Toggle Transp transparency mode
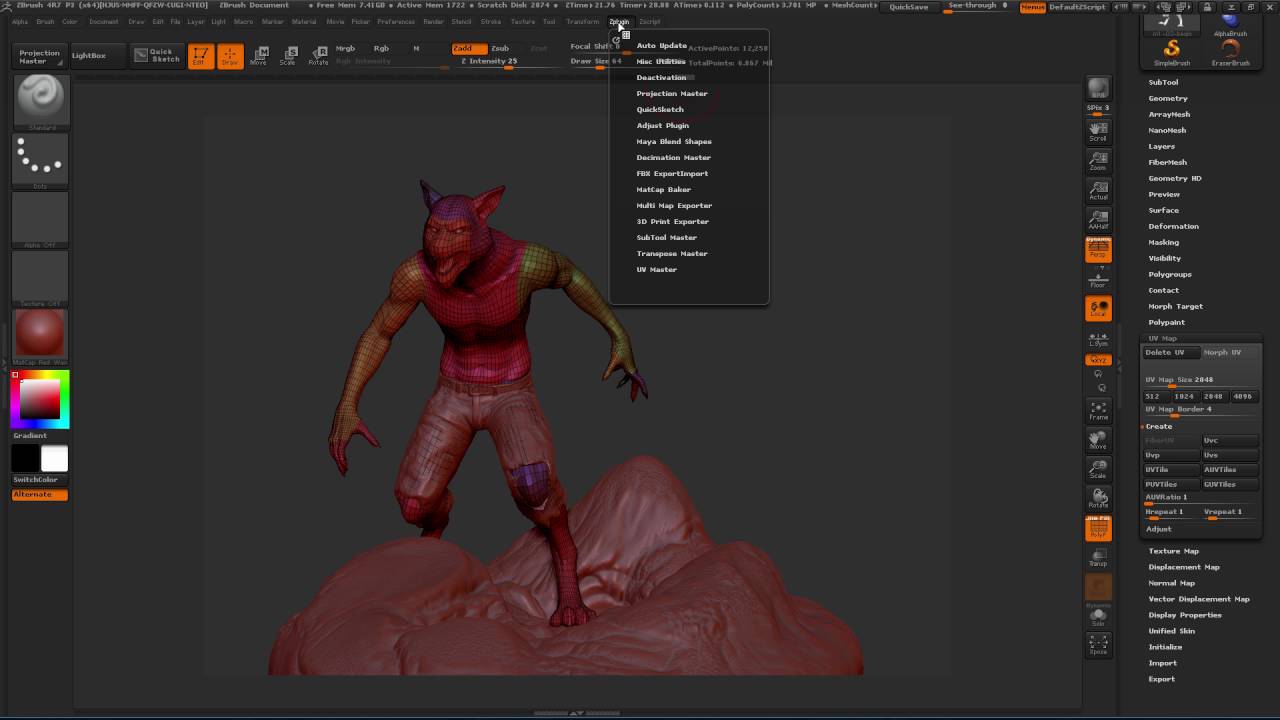This screenshot has height=720, width=1280. pyautogui.click(x=1098, y=558)
